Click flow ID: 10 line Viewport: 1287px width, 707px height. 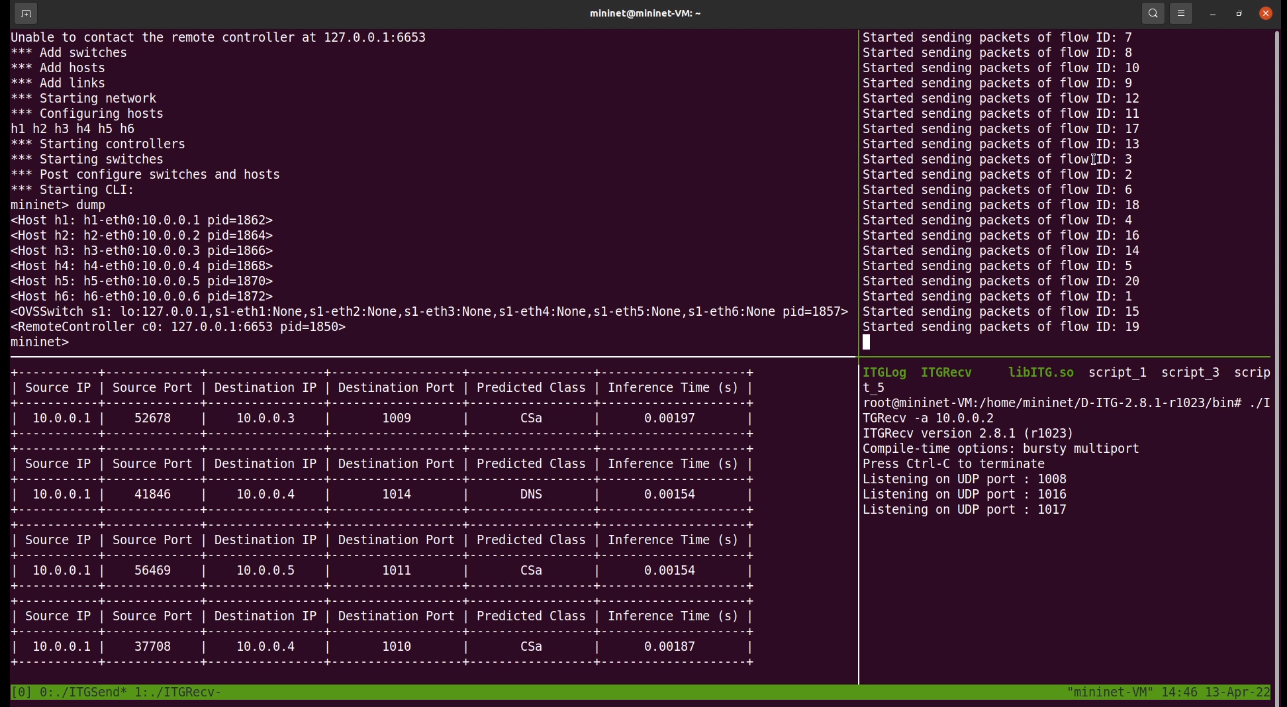tap(1001, 68)
